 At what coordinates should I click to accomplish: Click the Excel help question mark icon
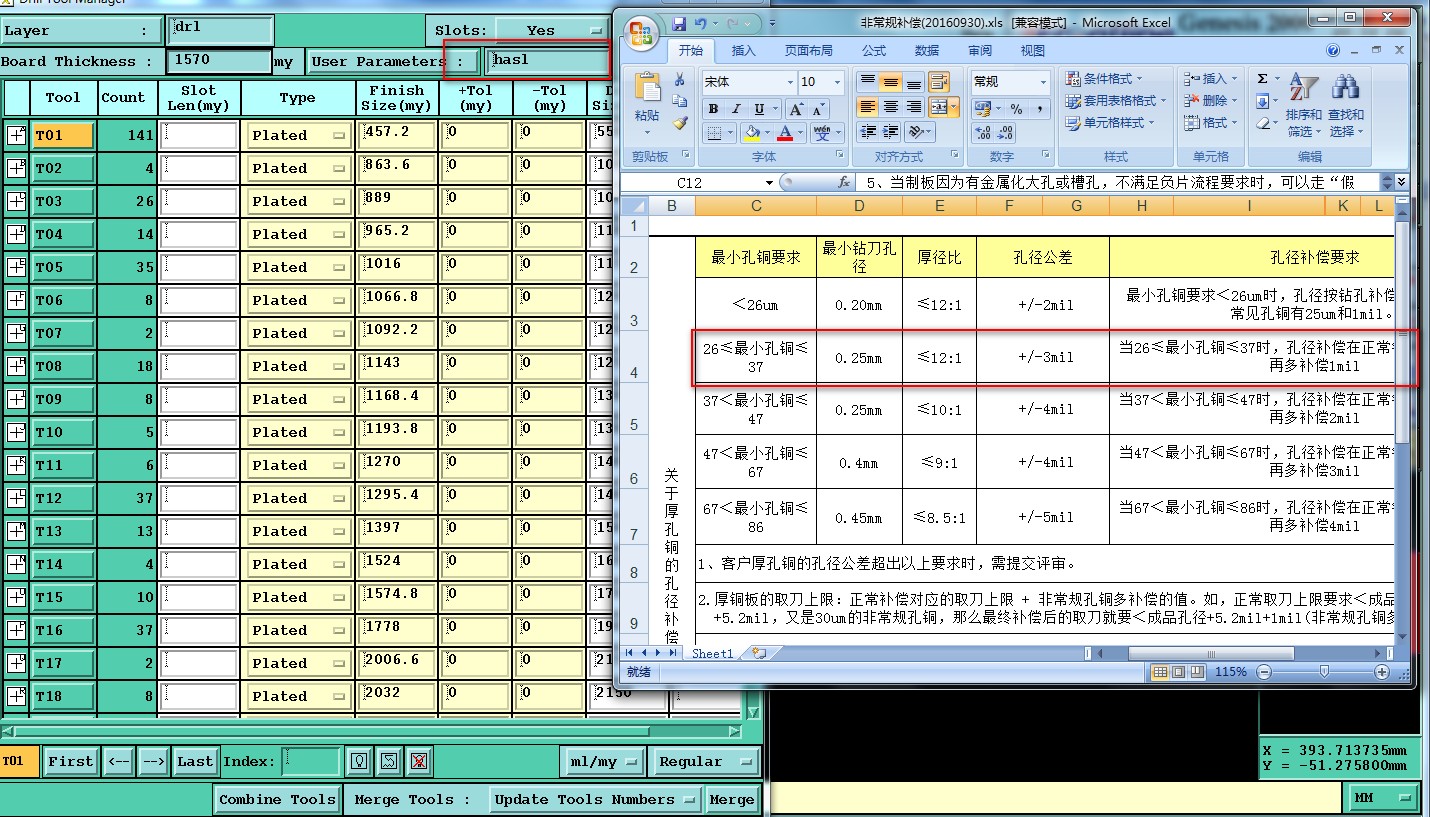[1333, 51]
